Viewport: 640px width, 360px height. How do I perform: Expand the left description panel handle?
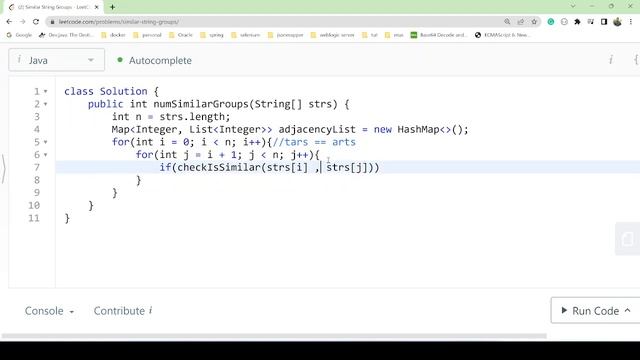[x=3, y=168]
